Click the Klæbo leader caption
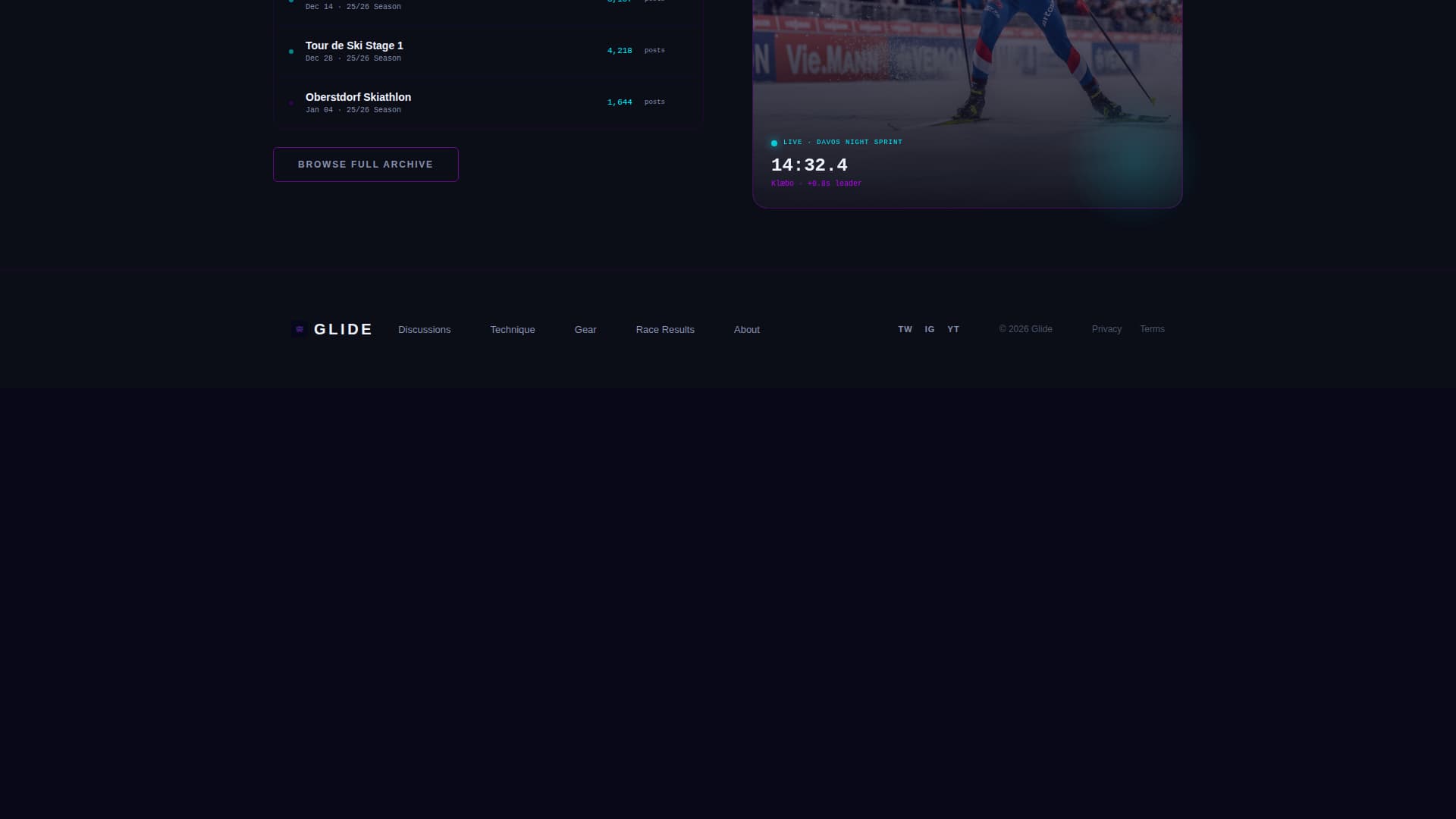 coord(816,184)
